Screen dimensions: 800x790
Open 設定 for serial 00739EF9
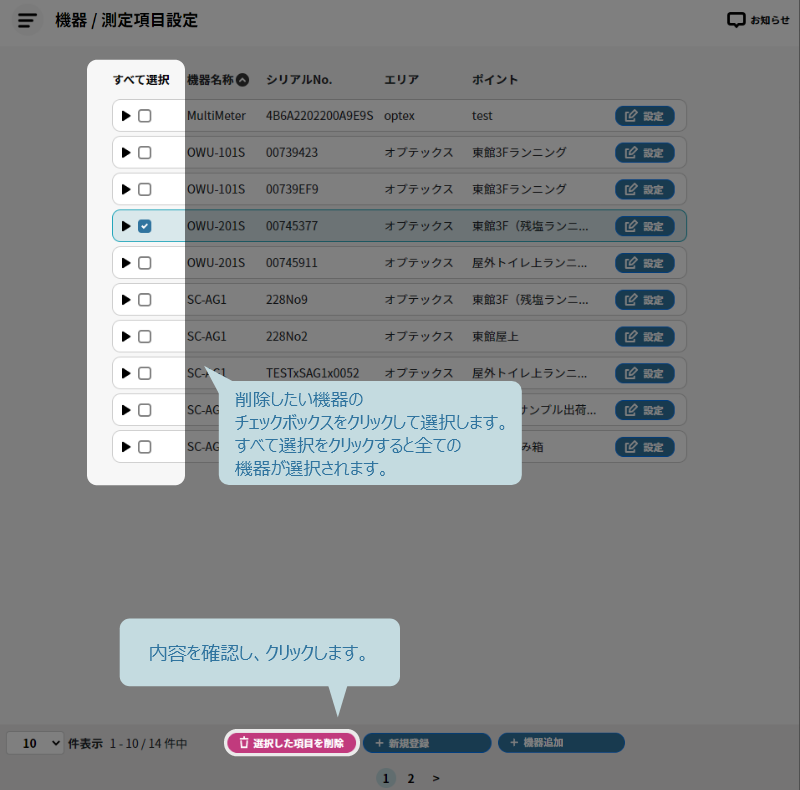tap(644, 189)
